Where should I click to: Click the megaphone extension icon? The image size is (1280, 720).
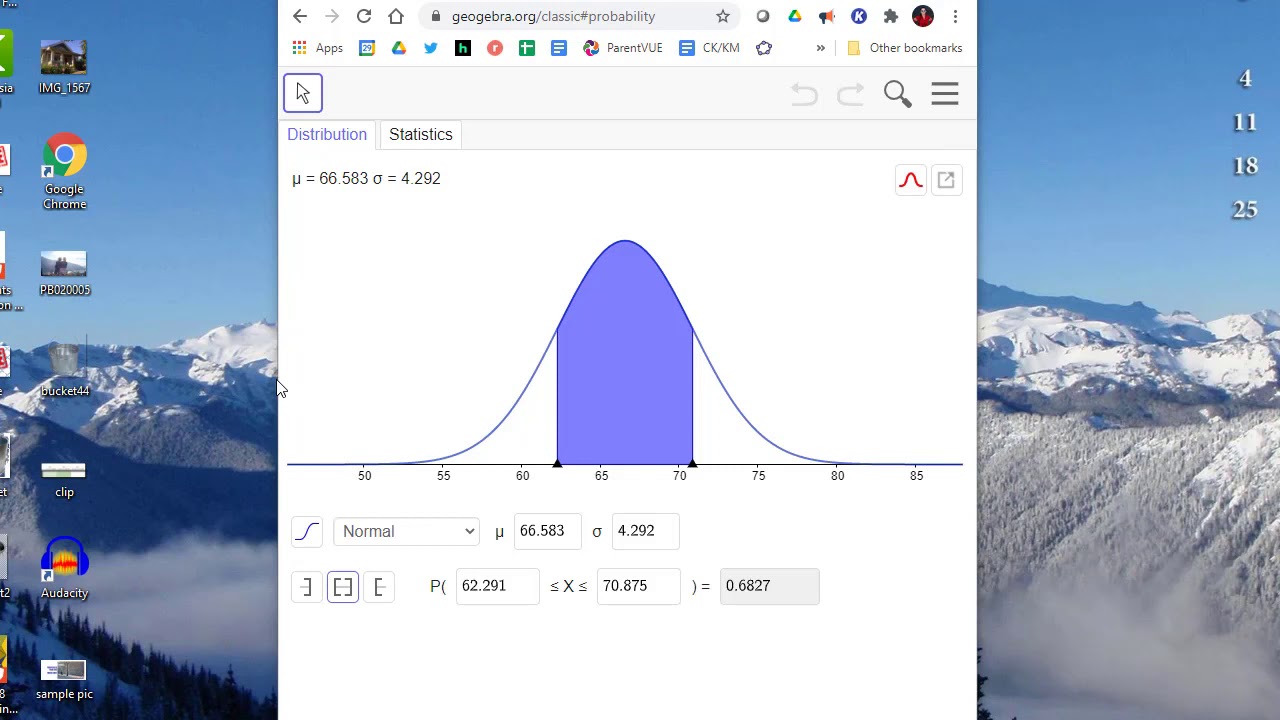(x=827, y=16)
